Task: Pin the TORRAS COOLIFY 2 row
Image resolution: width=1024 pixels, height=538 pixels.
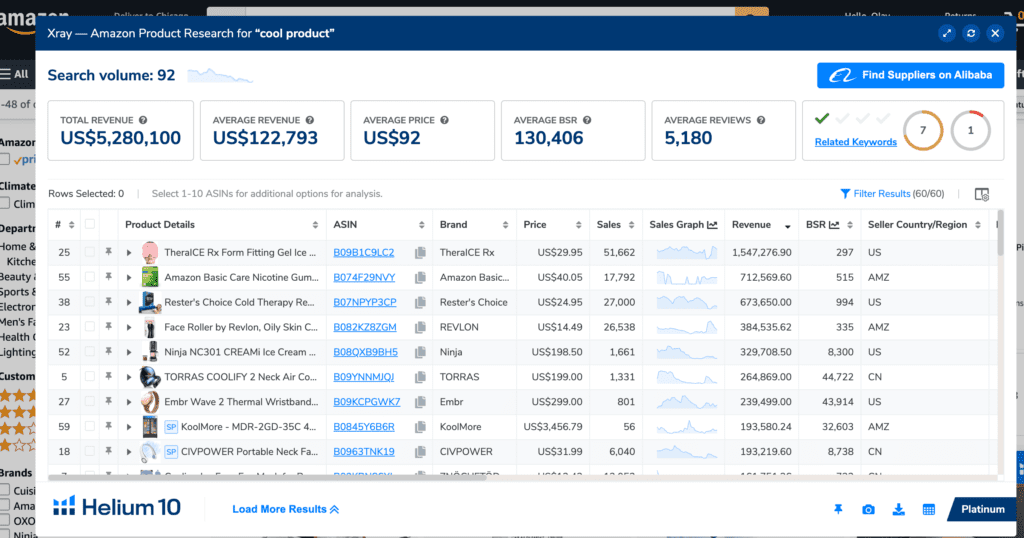Action: tap(108, 376)
